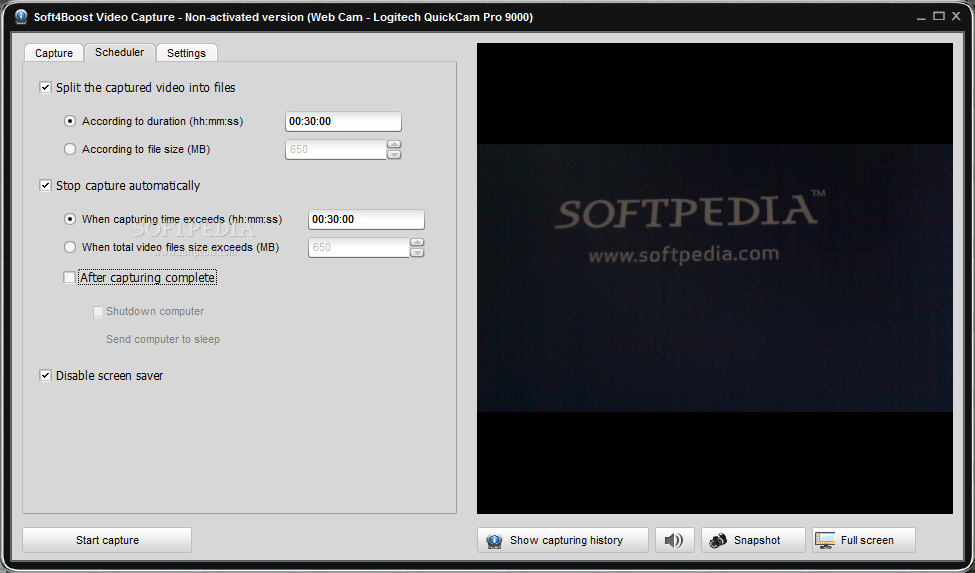This screenshot has height=573, width=975.
Task: Select According to file size (MB) option
Action: [70, 149]
